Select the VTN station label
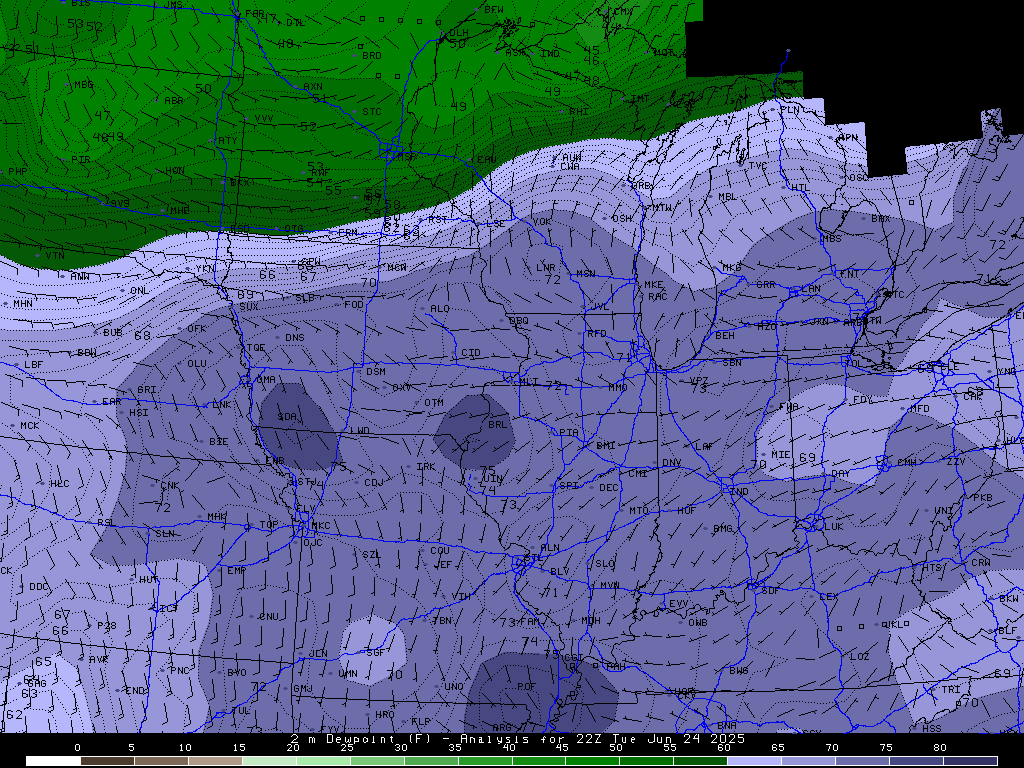The height and width of the screenshot is (768, 1024). coord(55,256)
